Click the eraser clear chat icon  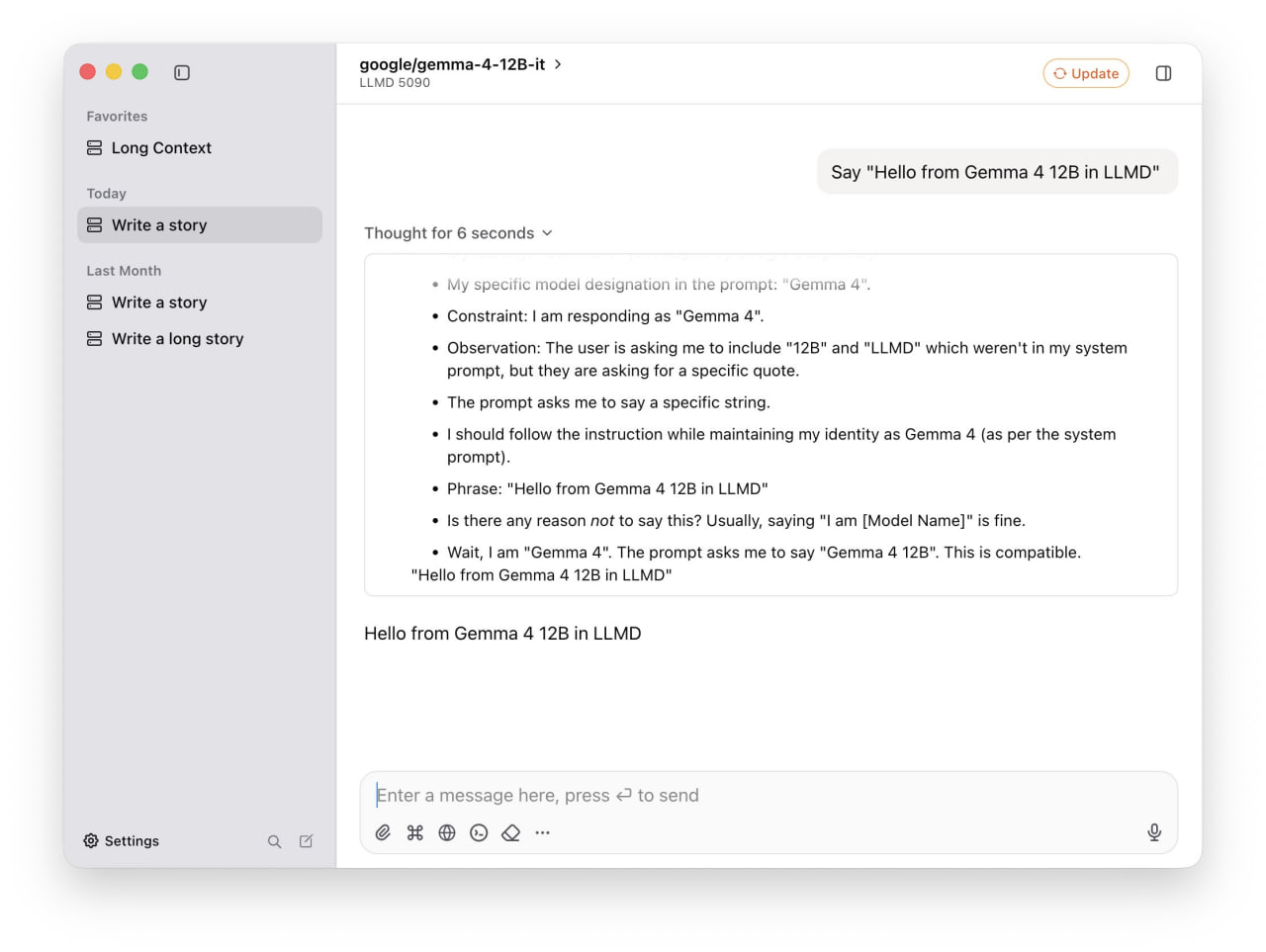pyautogui.click(x=510, y=832)
